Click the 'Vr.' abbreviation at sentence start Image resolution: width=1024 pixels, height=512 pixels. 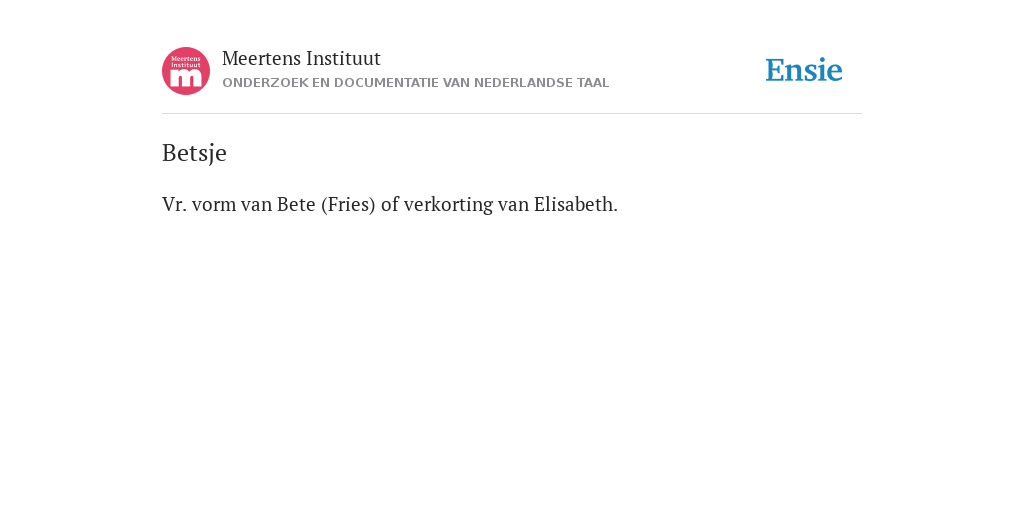174,204
